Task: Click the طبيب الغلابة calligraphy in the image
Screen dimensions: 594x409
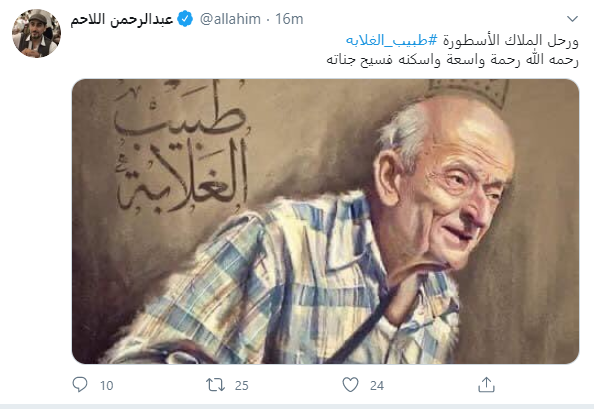Action: click(x=182, y=148)
